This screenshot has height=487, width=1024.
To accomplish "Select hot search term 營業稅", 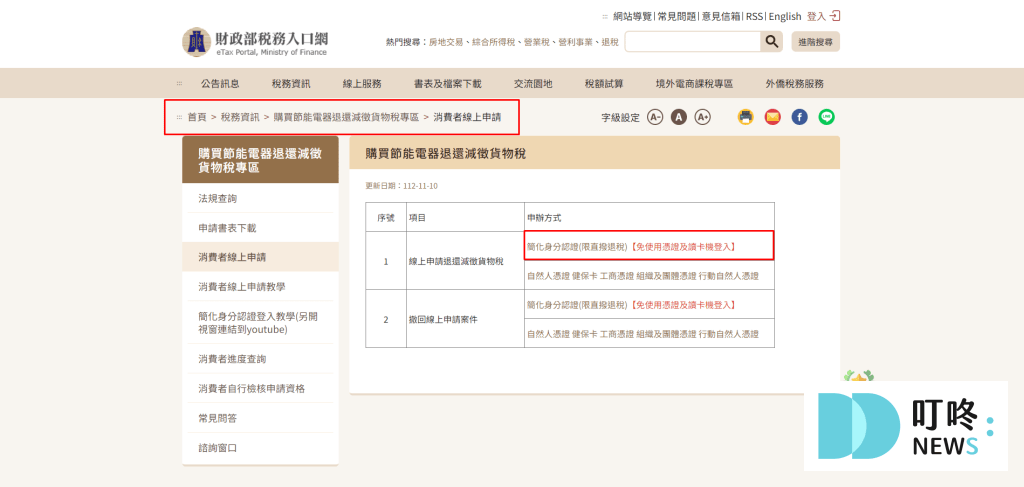I will click(537, 42).
